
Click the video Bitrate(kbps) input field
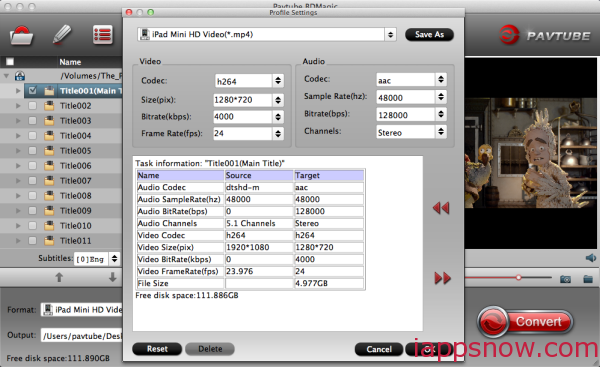[x=243, y=117]
